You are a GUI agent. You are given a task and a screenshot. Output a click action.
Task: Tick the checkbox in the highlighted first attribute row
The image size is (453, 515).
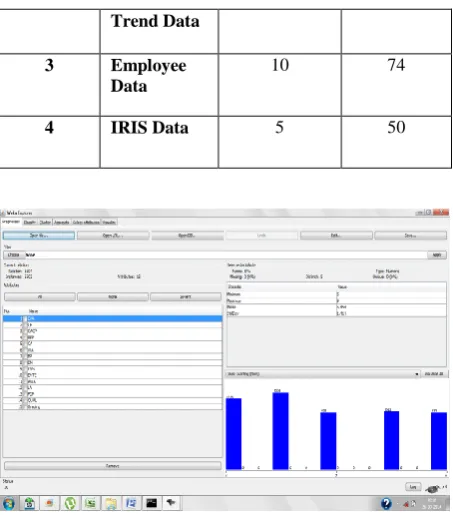point(24,319)
